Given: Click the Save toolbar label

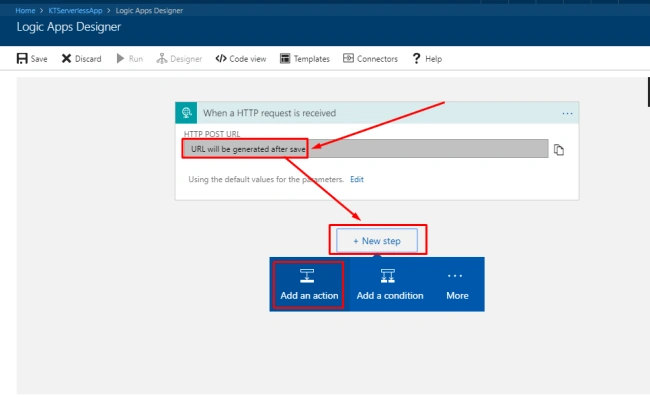Looking at the screenshot, I should point(39,59).
